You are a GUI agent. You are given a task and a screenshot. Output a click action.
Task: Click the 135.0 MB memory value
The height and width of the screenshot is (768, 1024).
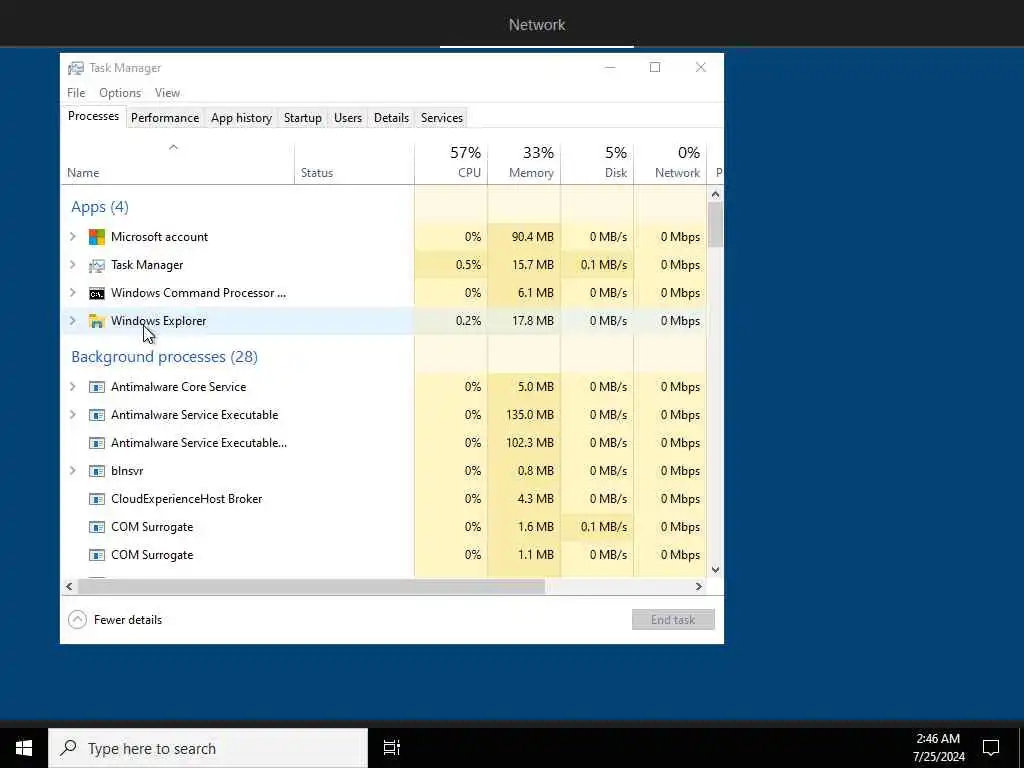(x=530, y=415)
